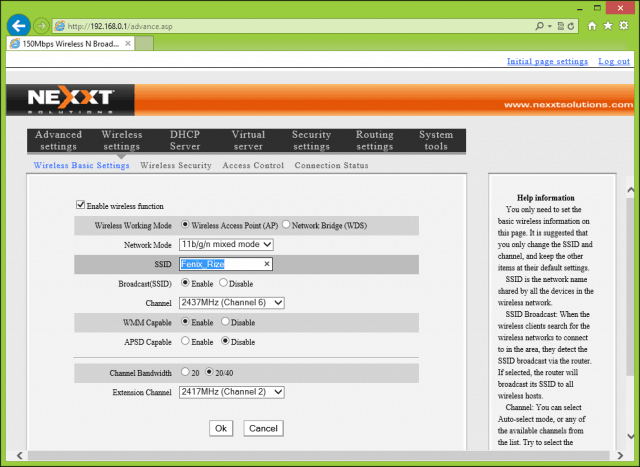Disable APSD Capable
This screenshot has height=467, width=640.
[x=225, y=341]
